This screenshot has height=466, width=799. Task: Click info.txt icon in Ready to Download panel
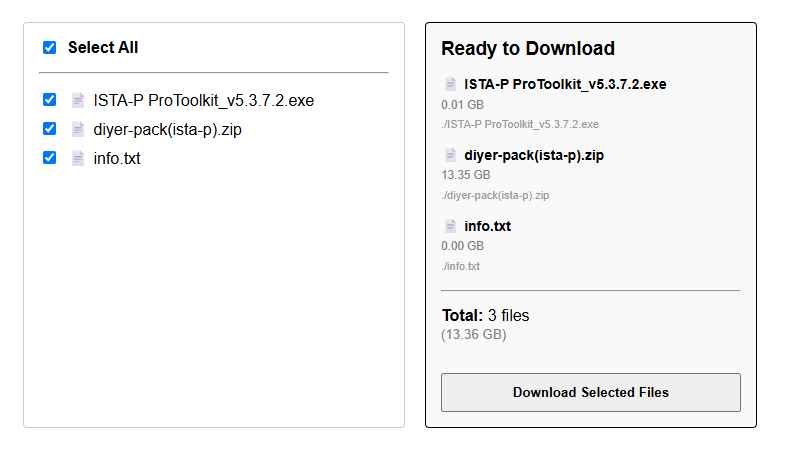point(450,226)
